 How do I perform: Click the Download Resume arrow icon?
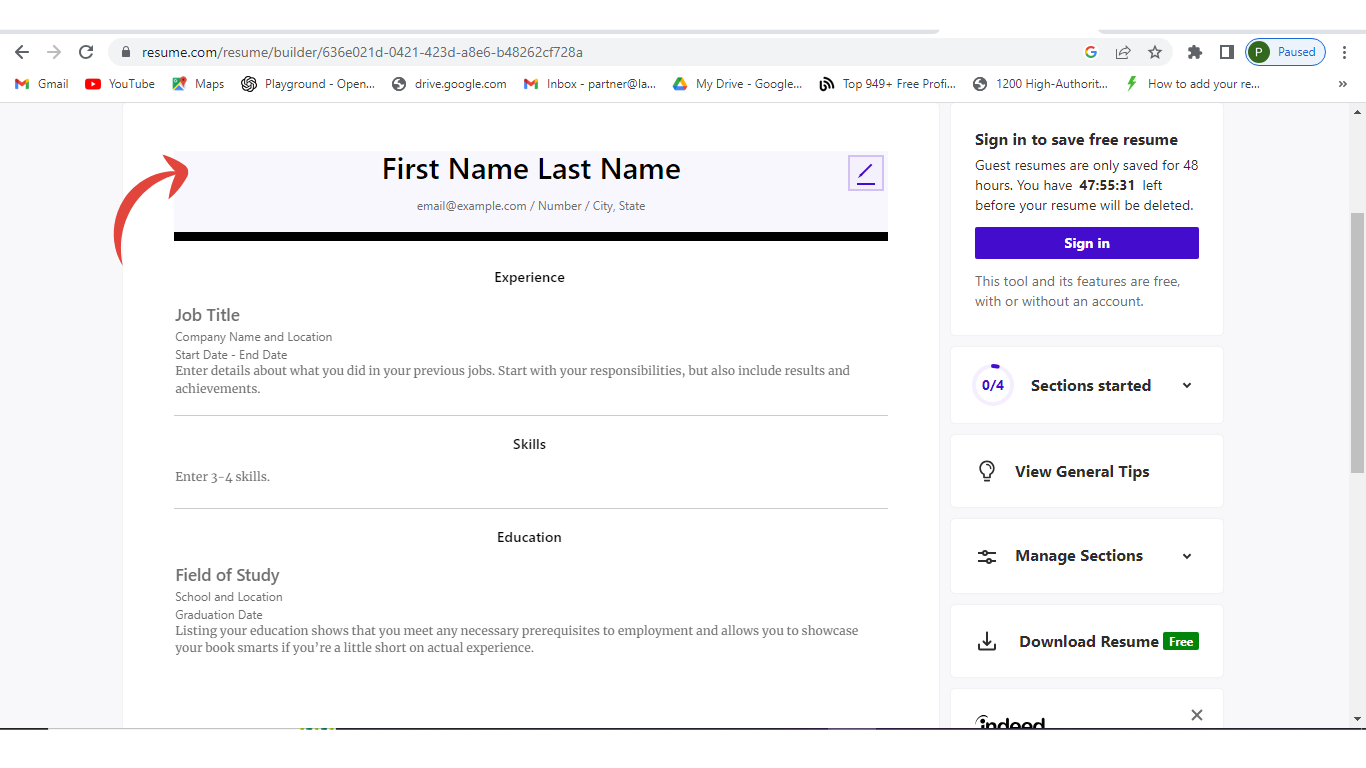point(987,642)
